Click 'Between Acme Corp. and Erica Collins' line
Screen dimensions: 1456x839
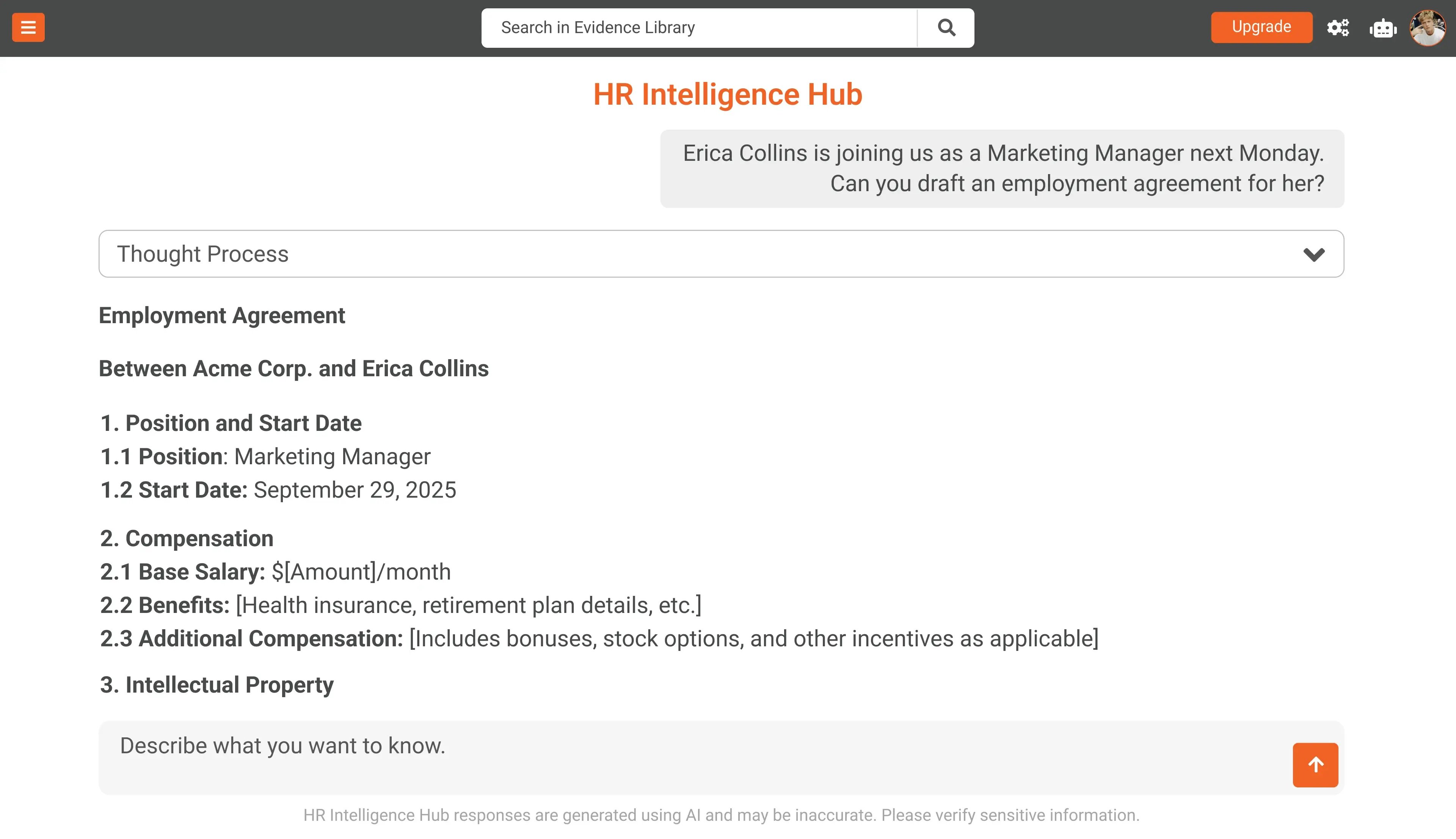click(294, 369)
